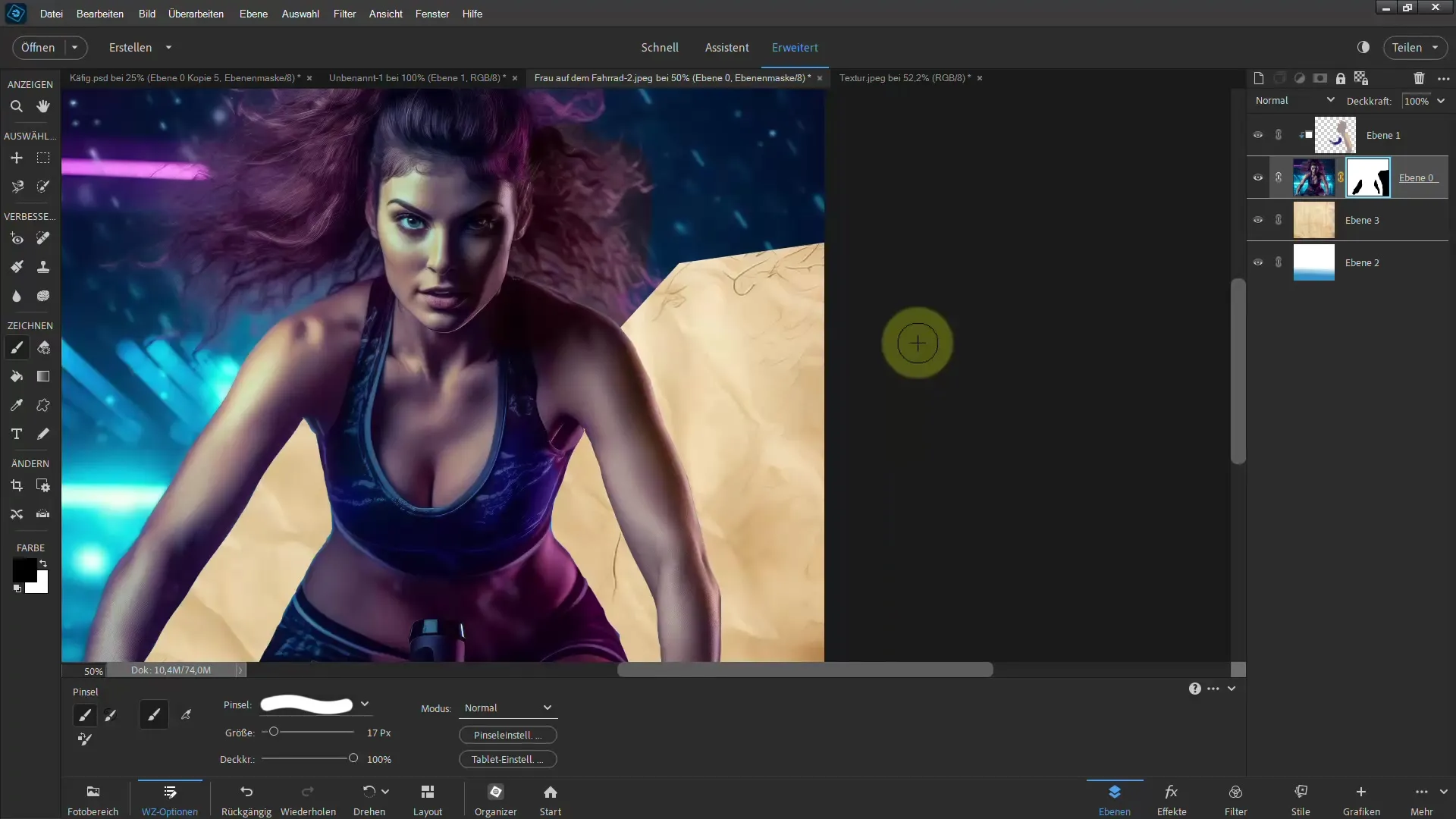Toggle the link between Ebene 0 and its mask
The width and height of the screenshot is (1456, 819).
click(x=1340, y=177)
